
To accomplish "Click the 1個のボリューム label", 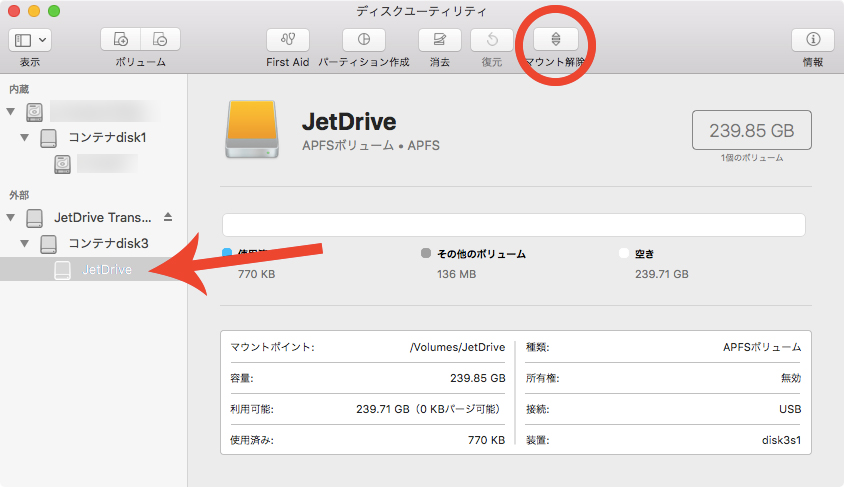I will [x=751, y=158].
